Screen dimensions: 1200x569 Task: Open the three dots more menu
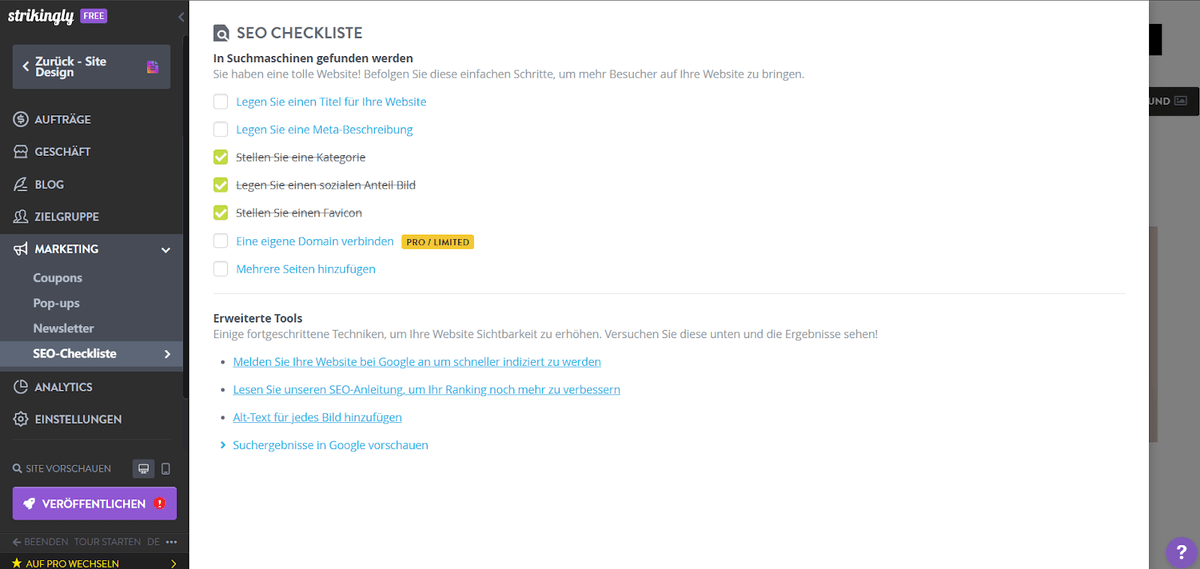point(172,542)
